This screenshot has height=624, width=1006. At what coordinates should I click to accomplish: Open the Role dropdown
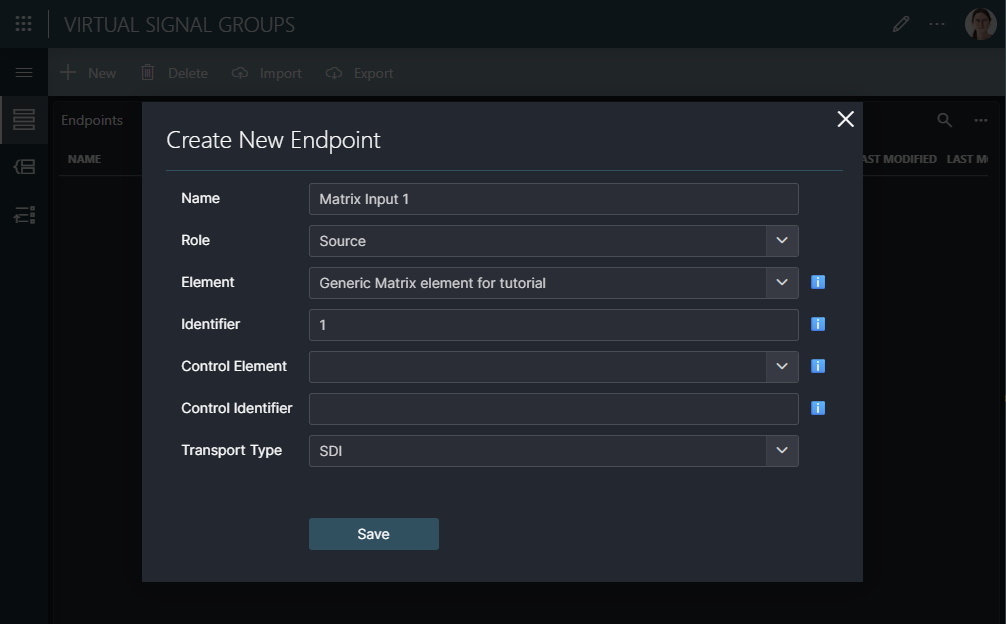(x=783, y=241)
